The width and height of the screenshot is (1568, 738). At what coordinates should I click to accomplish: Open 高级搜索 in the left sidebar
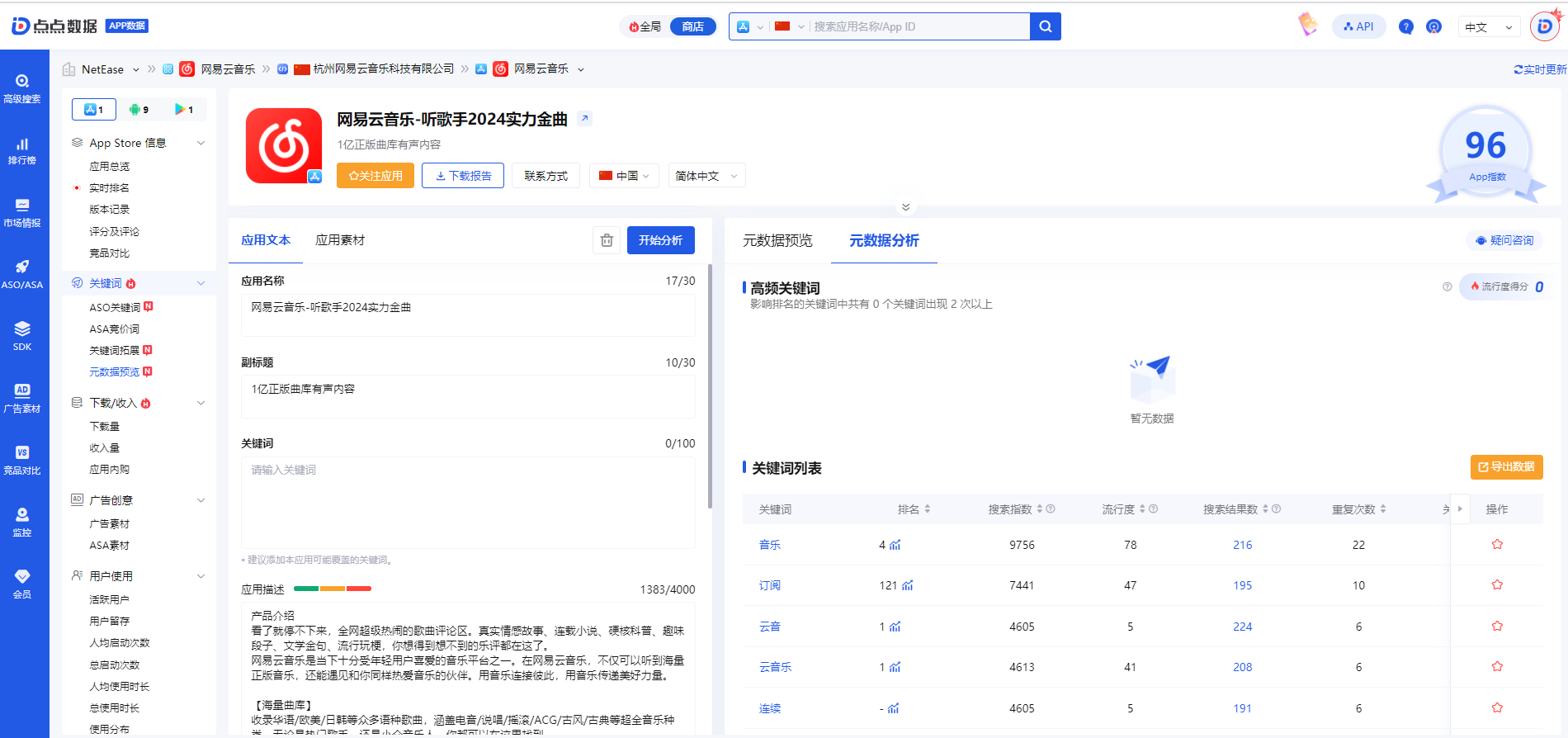(22, 88)
